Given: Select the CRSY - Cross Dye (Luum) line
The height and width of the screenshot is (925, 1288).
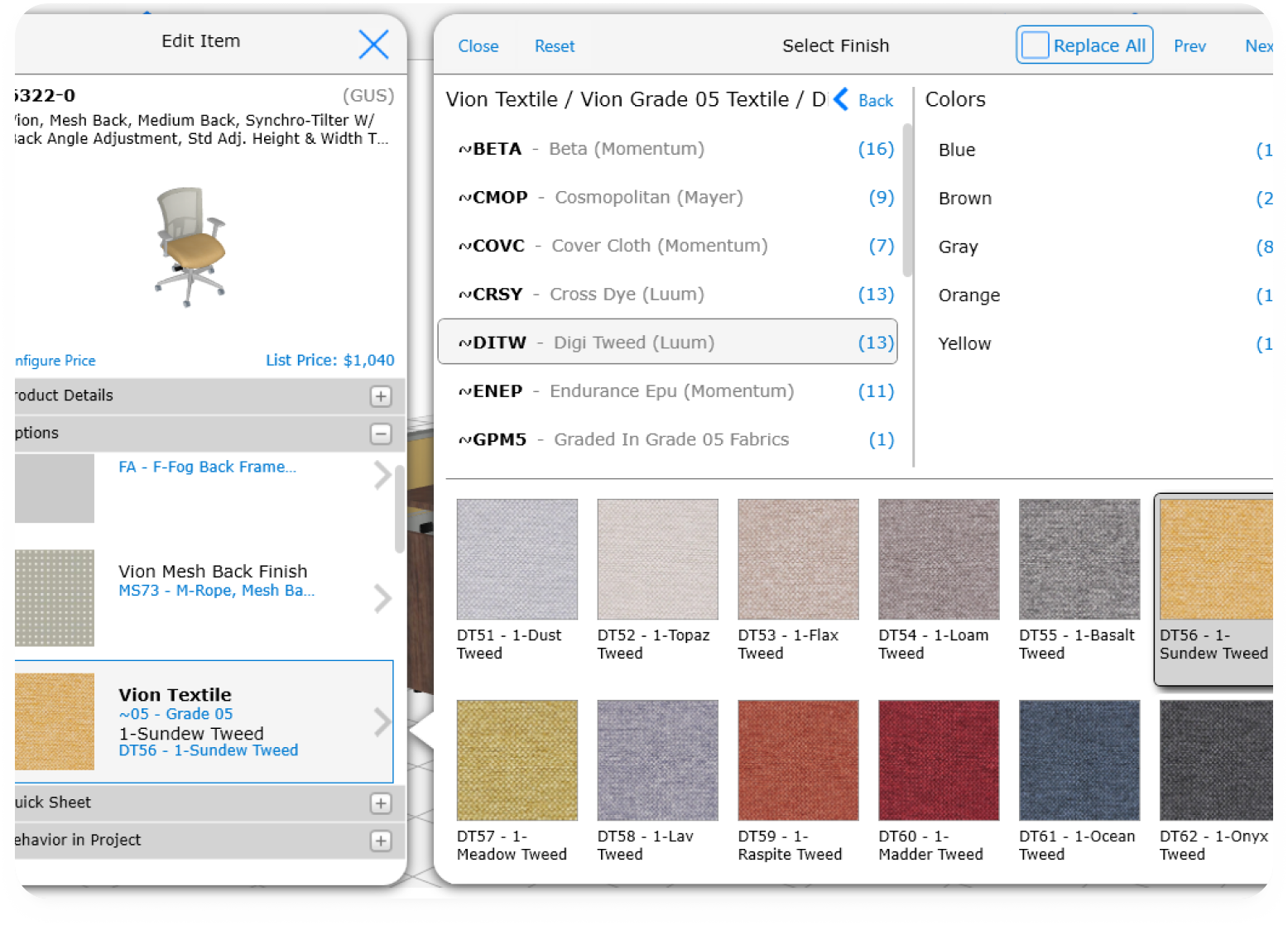Looking at the screenshot, I should 668,294.
